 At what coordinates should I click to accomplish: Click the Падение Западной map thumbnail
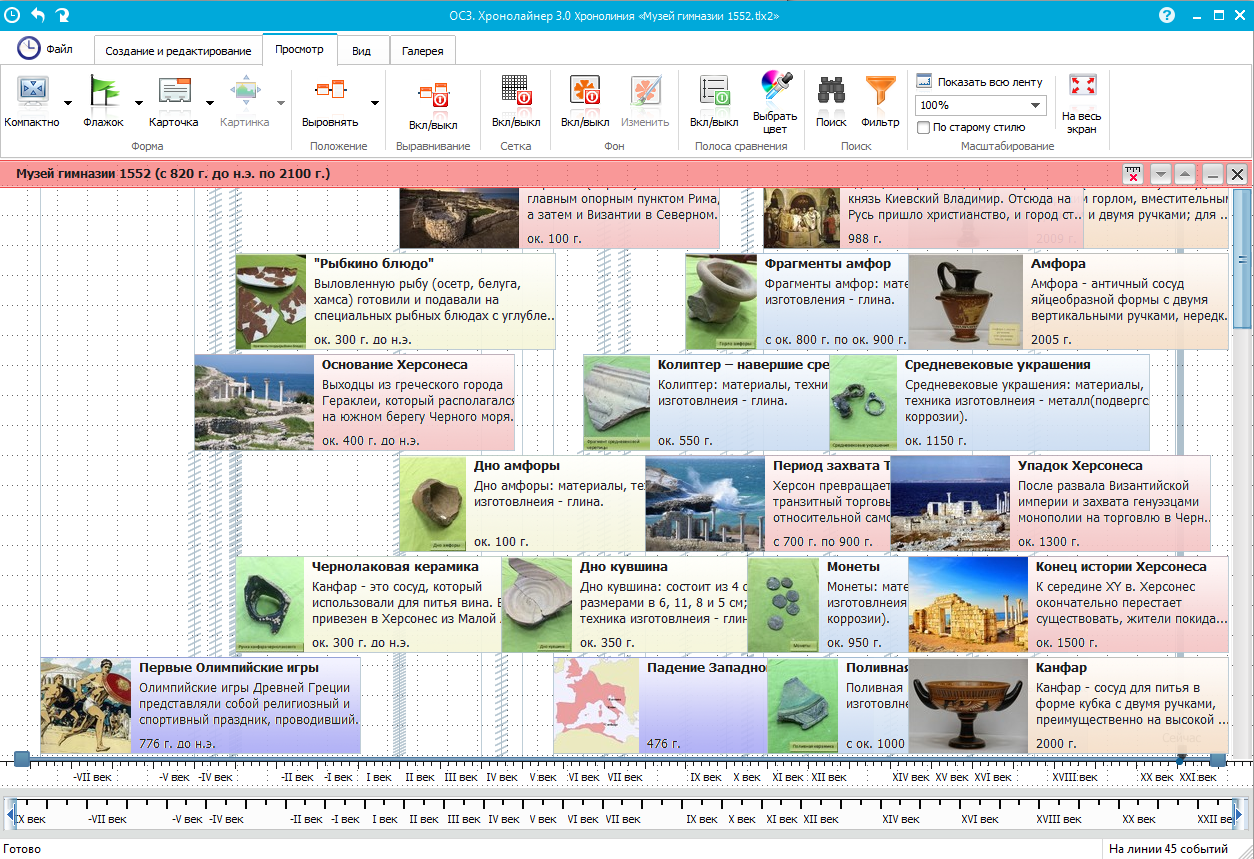tap(596, 705)
